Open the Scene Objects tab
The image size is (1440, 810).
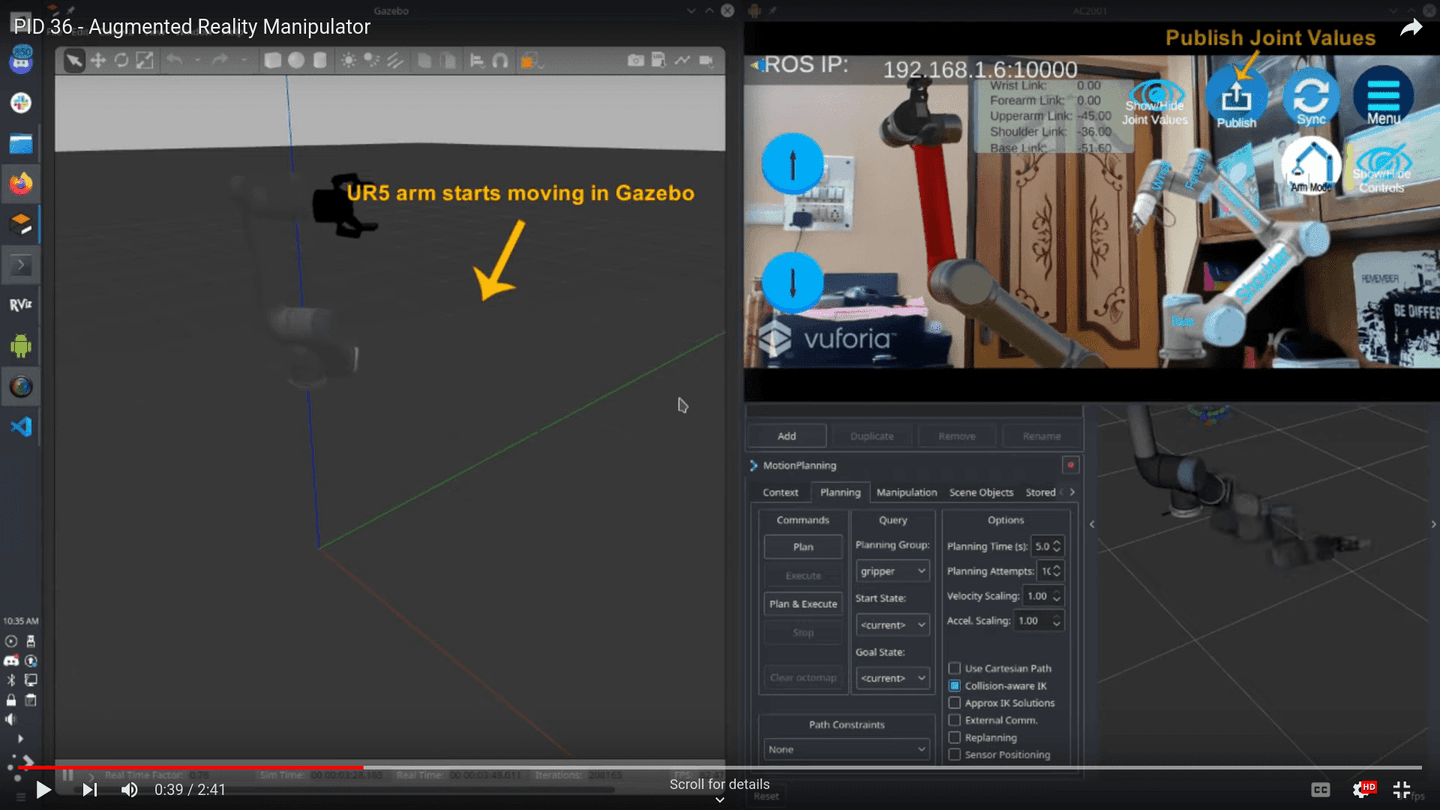[x=981, y=492]
